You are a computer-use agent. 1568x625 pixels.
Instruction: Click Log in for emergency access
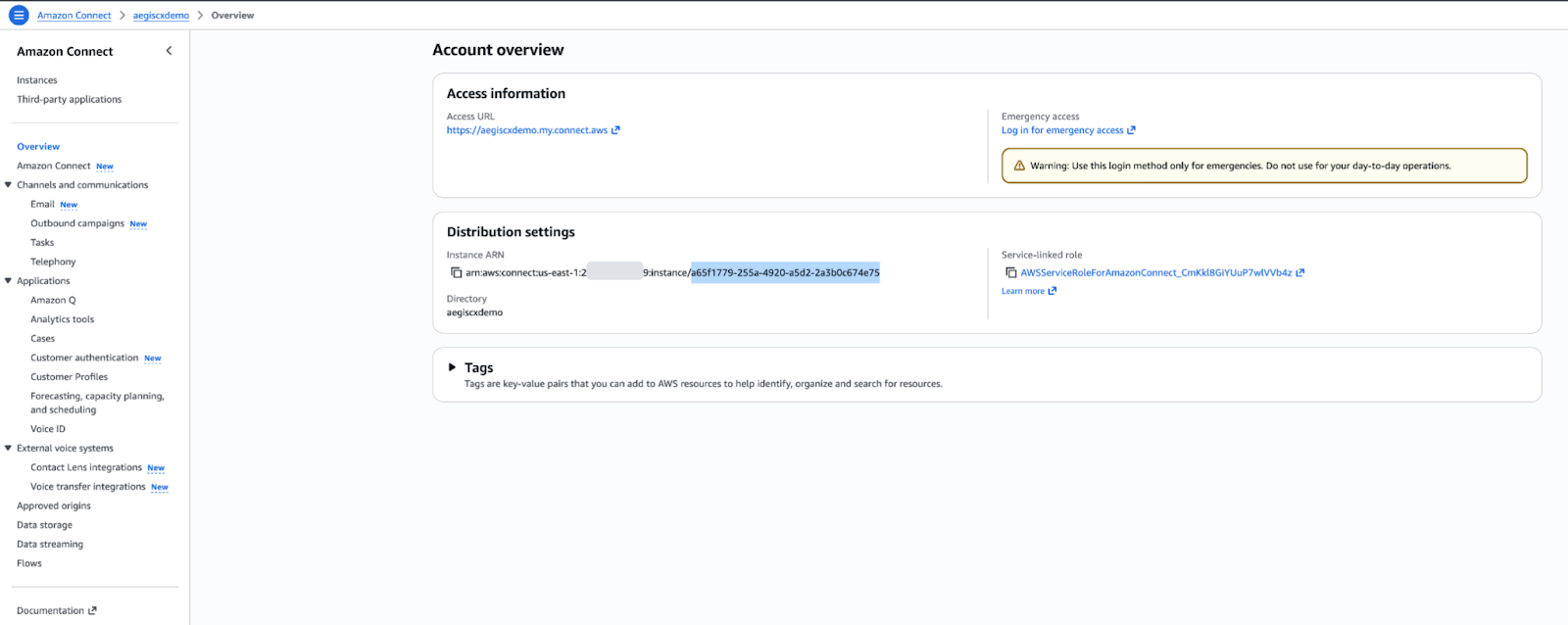1061,130
